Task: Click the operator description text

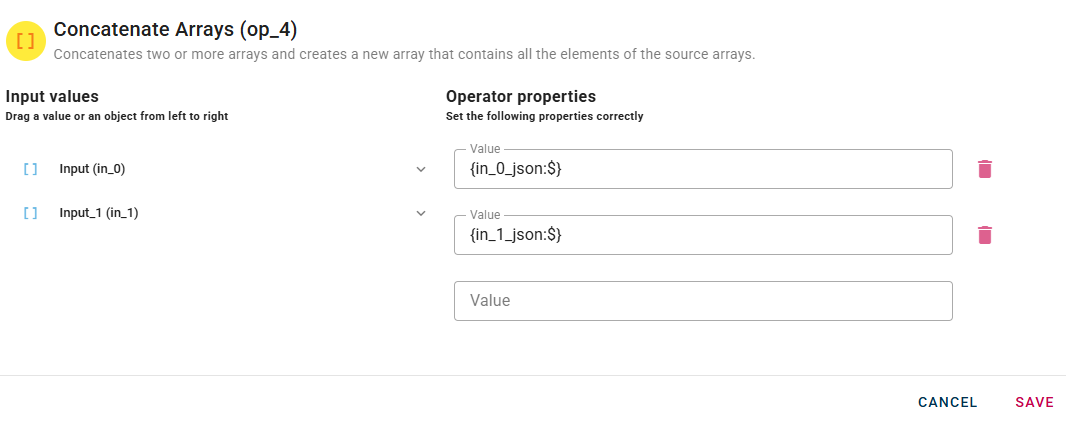Action: [x=404, y=54]
